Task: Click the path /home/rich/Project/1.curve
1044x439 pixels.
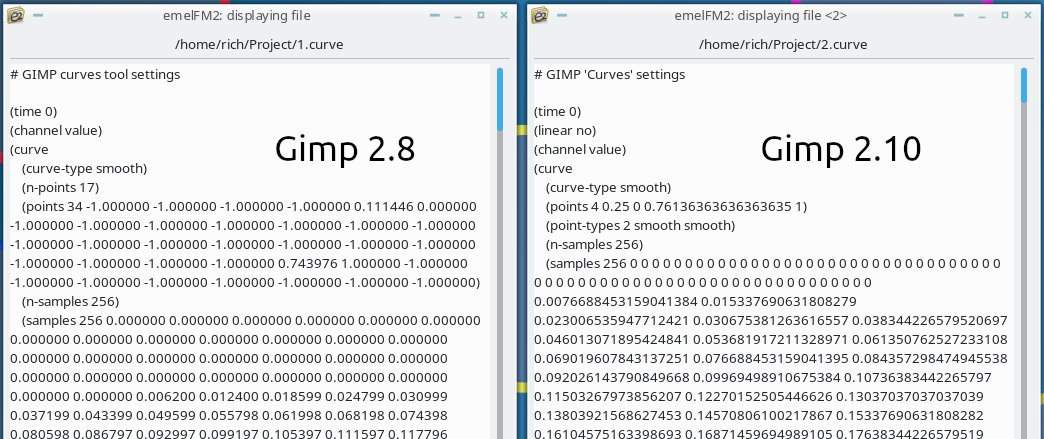Action: [x=259, y=45]
